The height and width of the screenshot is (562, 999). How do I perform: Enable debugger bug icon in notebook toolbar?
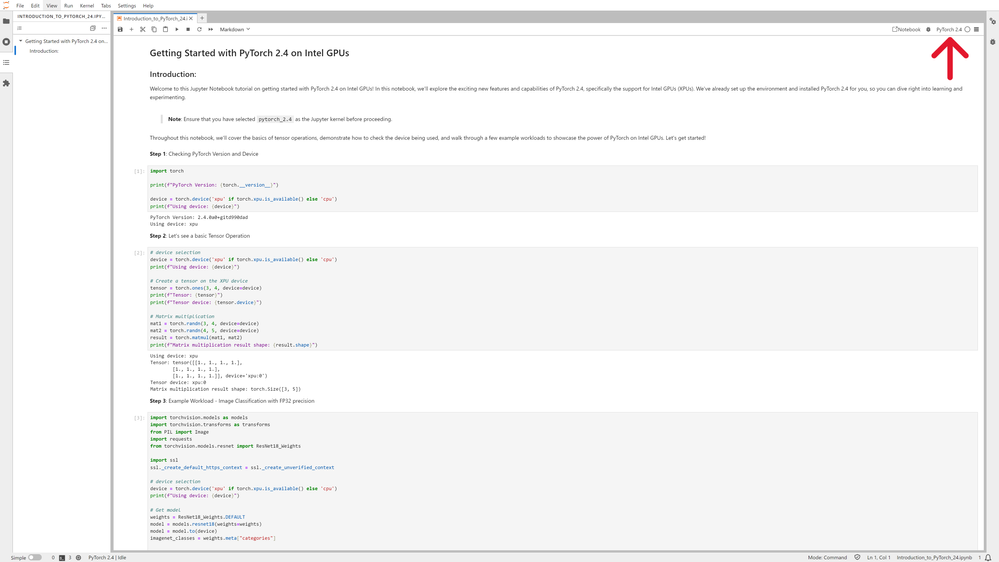928,29
